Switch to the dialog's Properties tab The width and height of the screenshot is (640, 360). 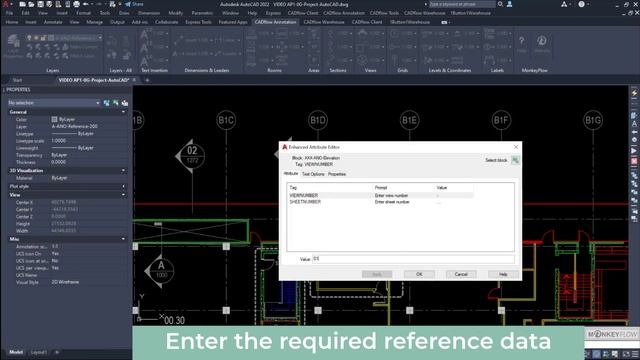tap(337, 174)
